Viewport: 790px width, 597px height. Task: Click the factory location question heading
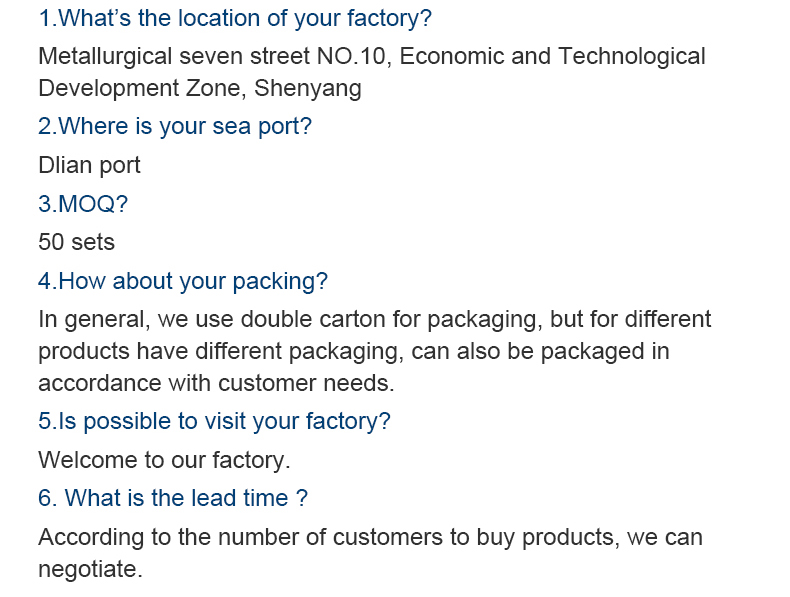pyautogui.click(x=235, y=18)
